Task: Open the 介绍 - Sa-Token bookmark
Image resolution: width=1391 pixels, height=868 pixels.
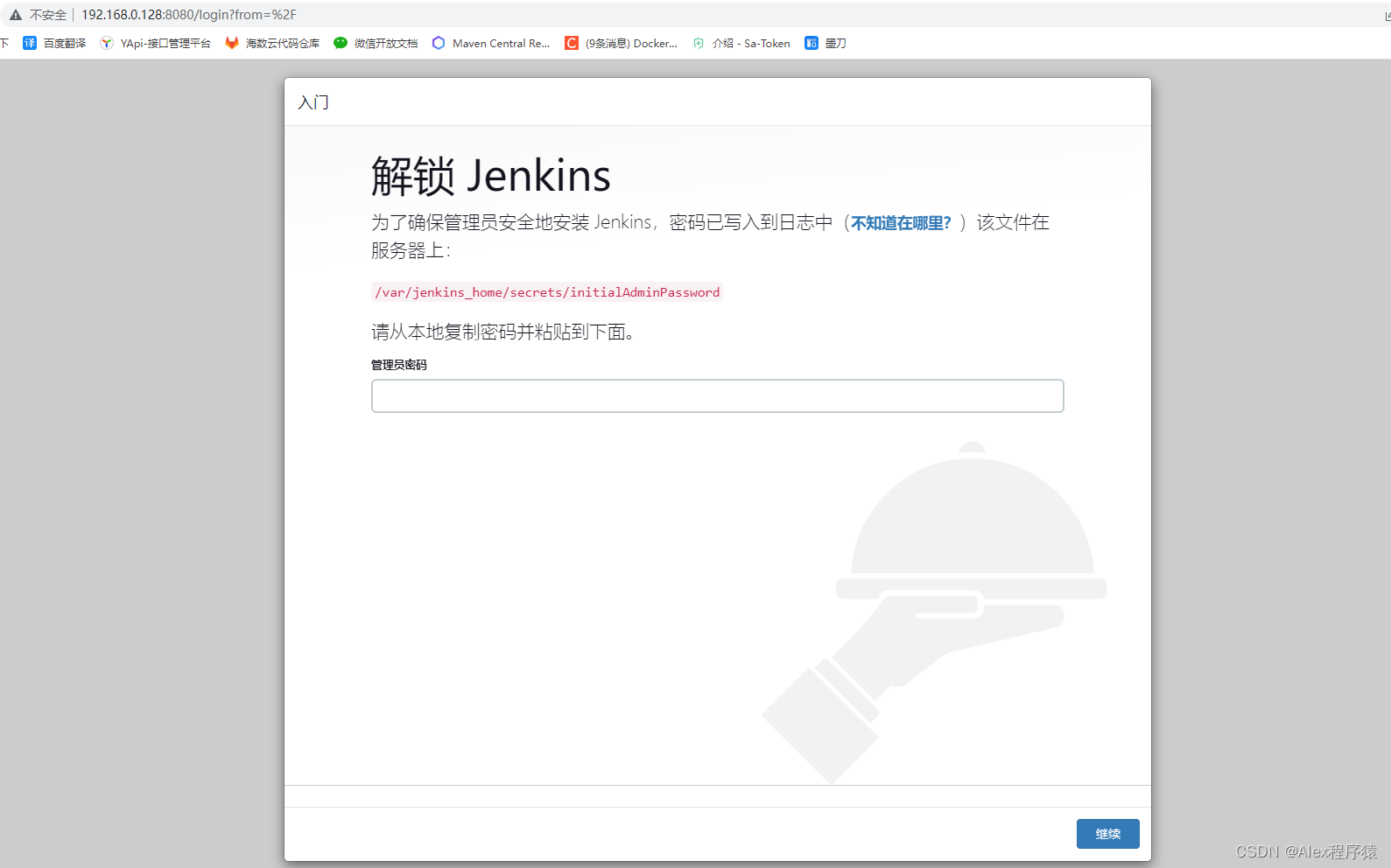Action: [741, 43]
